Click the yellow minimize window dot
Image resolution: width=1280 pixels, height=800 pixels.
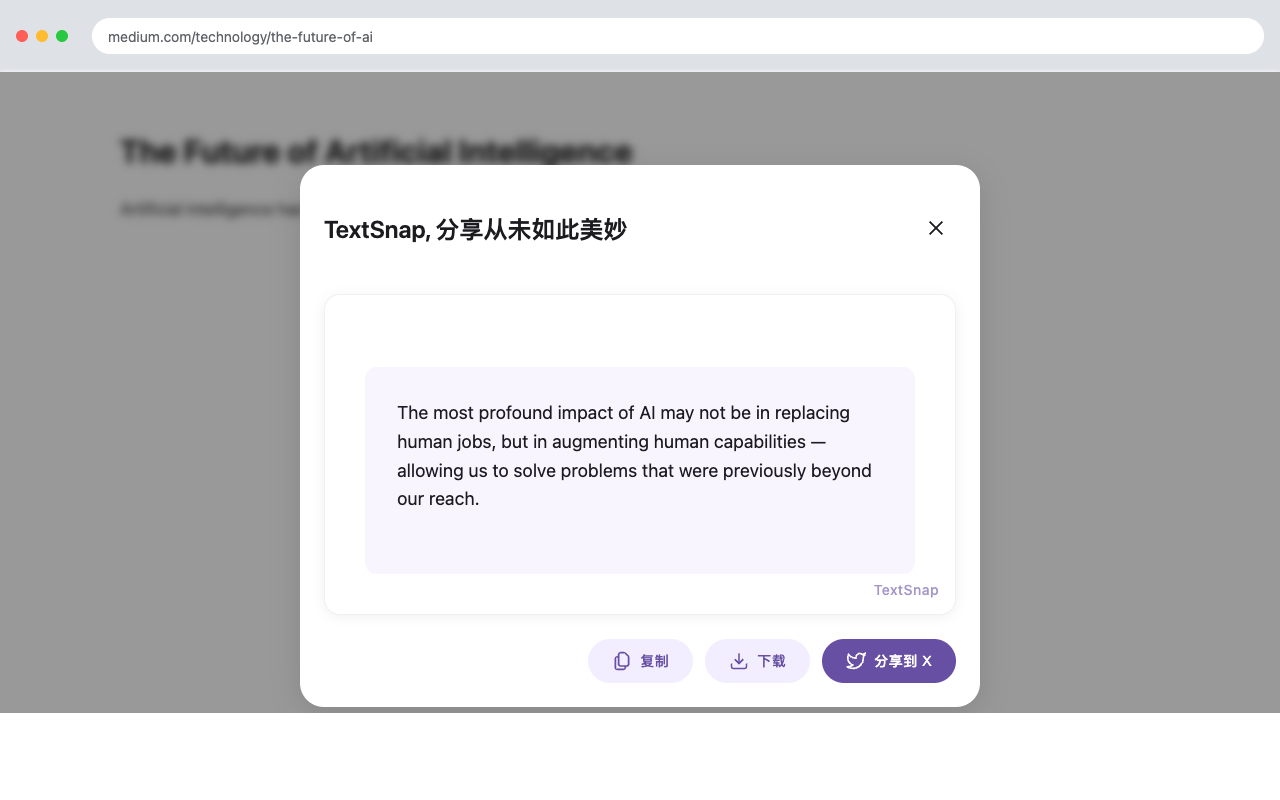[x=42, y=36]
